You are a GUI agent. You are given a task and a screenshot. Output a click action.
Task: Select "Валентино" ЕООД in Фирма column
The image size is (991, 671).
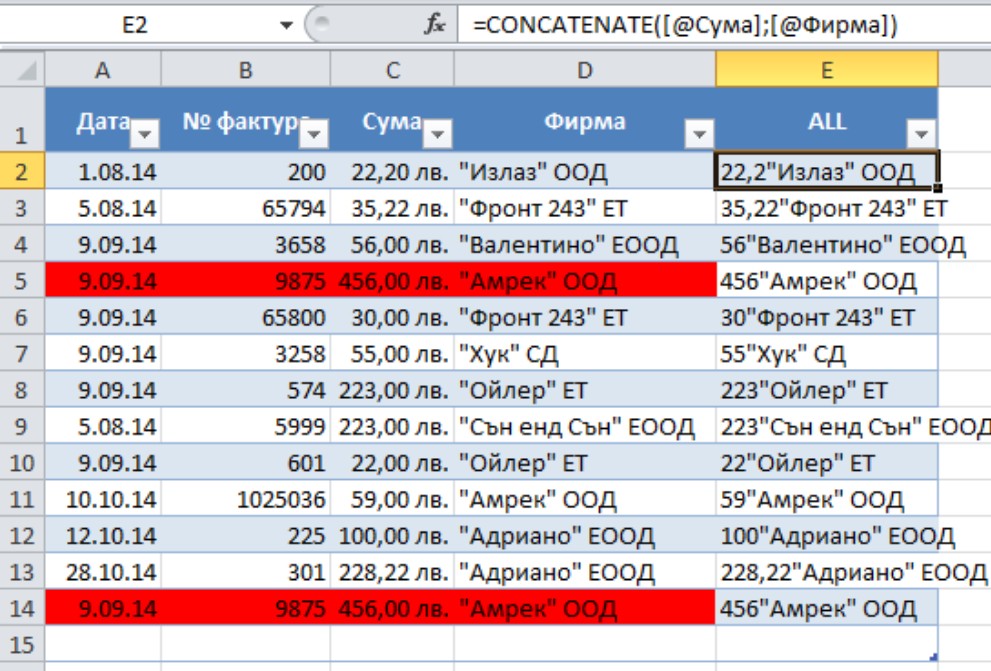point(585,245)
